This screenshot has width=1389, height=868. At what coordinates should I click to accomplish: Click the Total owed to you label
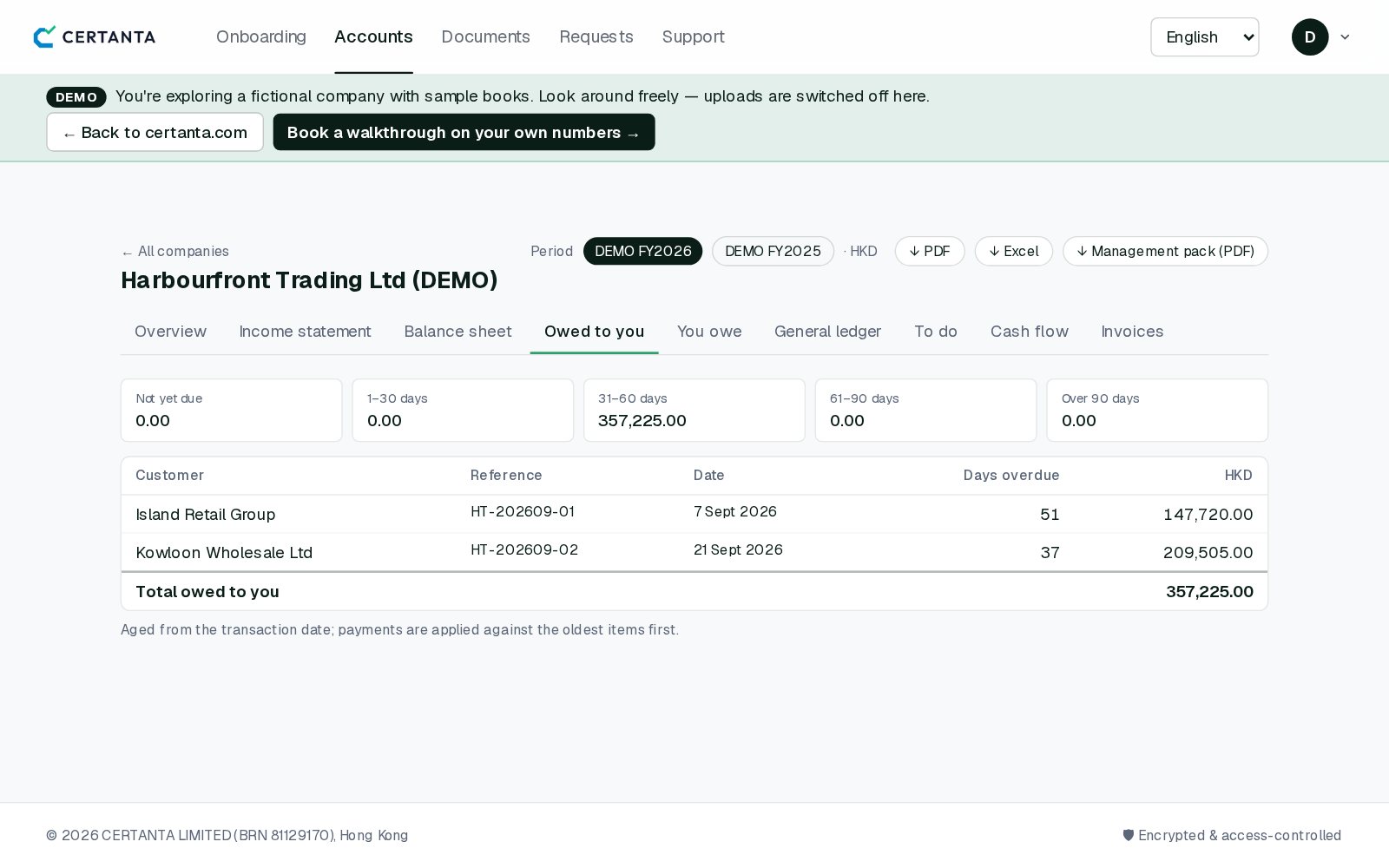click(x=207, y=592)
